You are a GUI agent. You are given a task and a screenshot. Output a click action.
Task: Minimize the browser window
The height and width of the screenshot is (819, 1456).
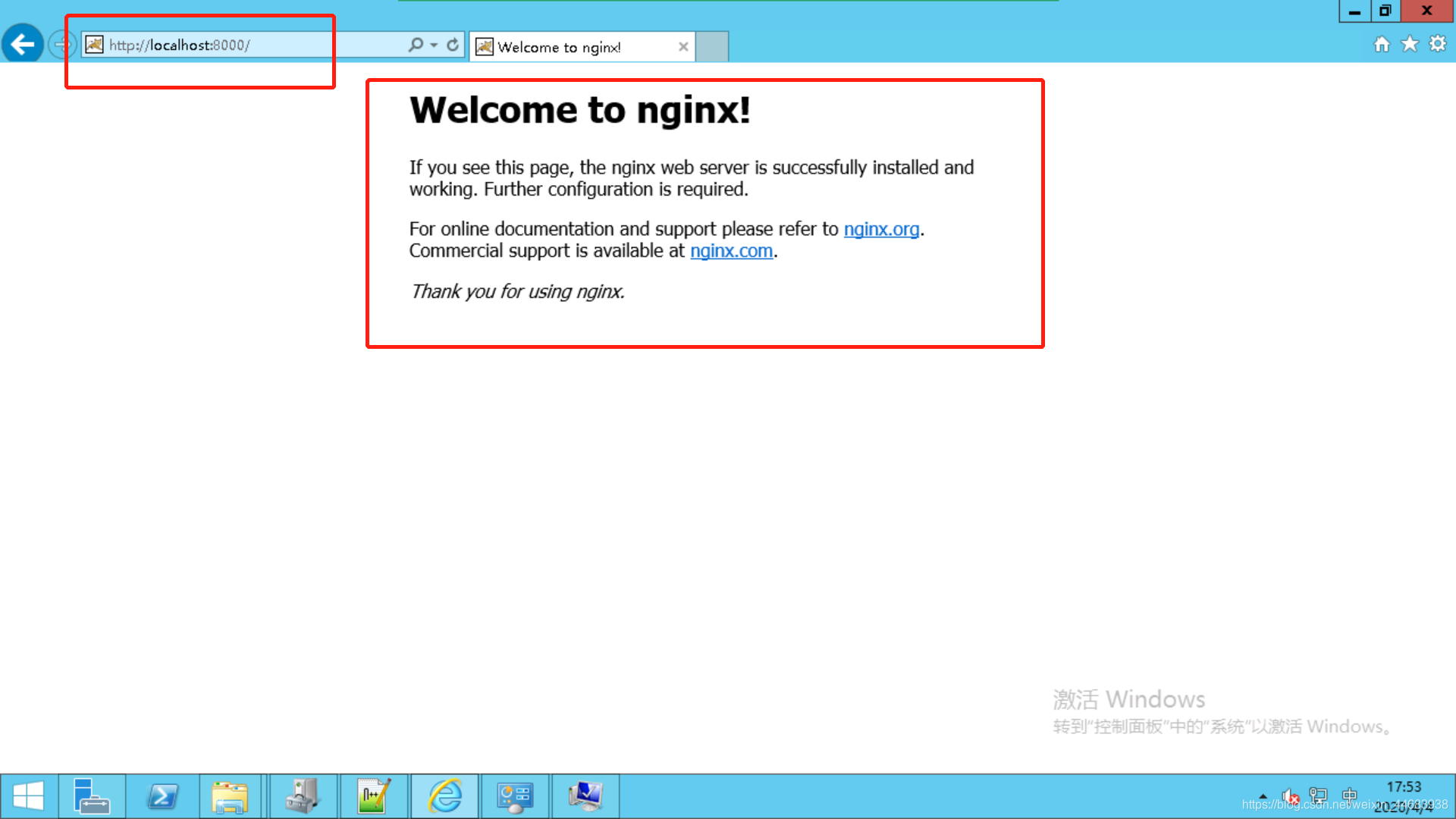(1354, 11)
